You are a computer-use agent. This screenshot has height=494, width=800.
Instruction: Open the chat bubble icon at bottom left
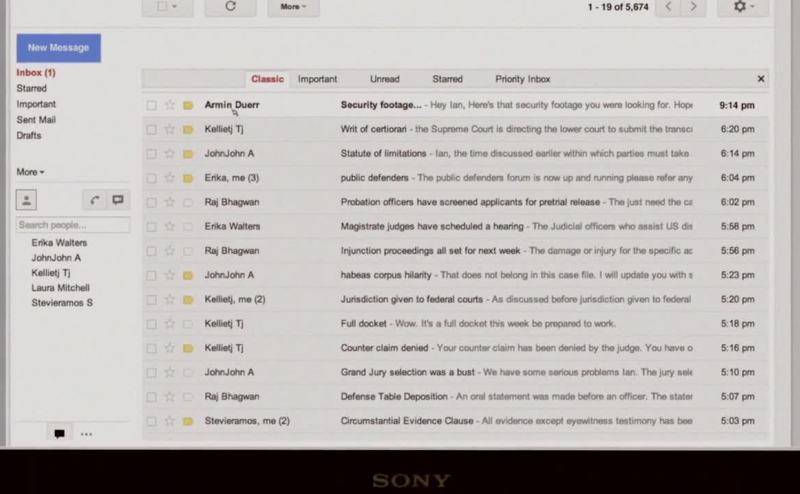point(59,434)
